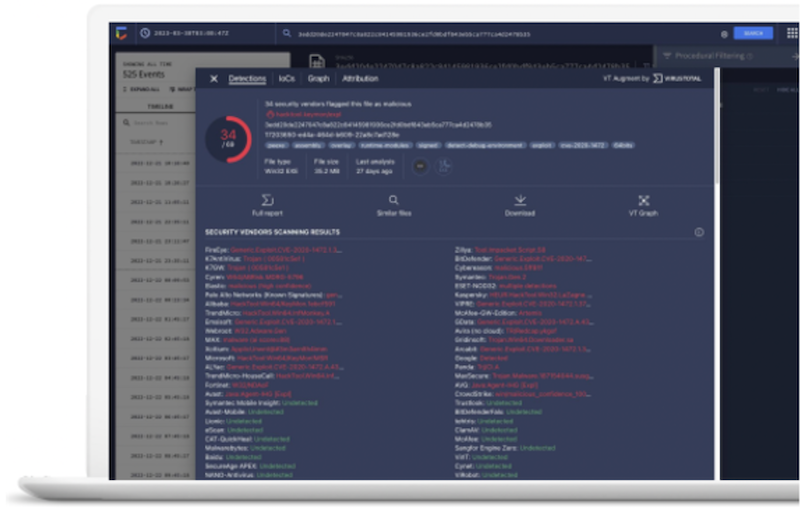This screenshot has height=511, width=800.
Task: Click the Search Rows magnifier icon
Action: click(x=126, y=123)
